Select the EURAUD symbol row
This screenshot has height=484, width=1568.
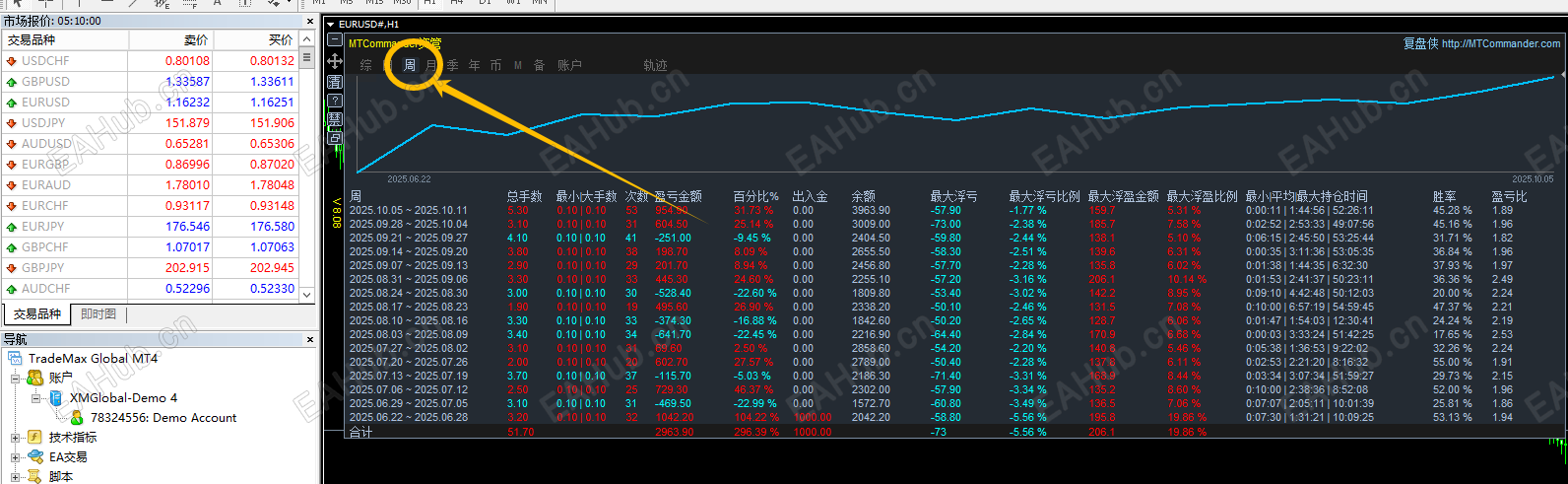[x=150, y=185]
